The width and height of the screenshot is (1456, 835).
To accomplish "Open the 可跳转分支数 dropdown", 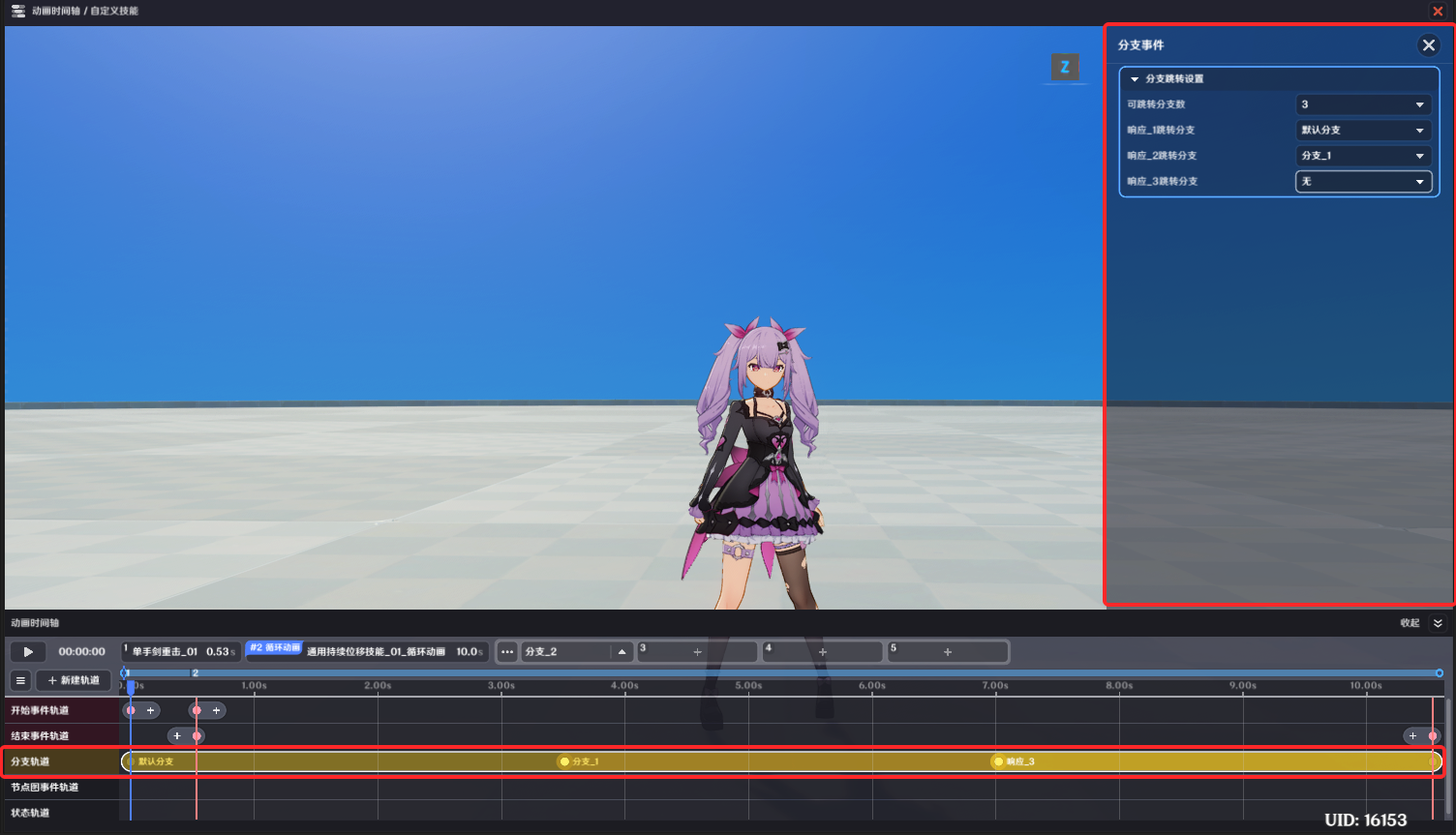I will pos(1363,104).
